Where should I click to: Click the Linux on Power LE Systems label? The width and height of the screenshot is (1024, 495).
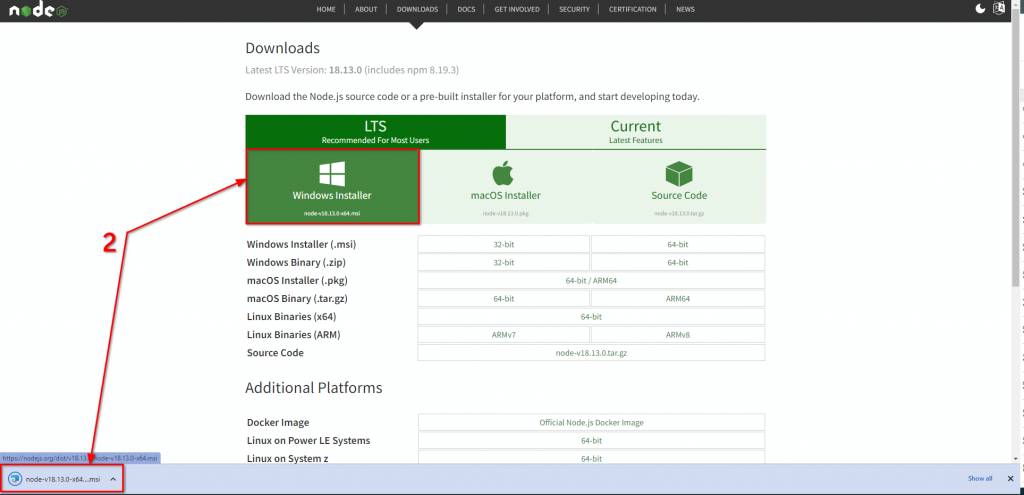308,441
